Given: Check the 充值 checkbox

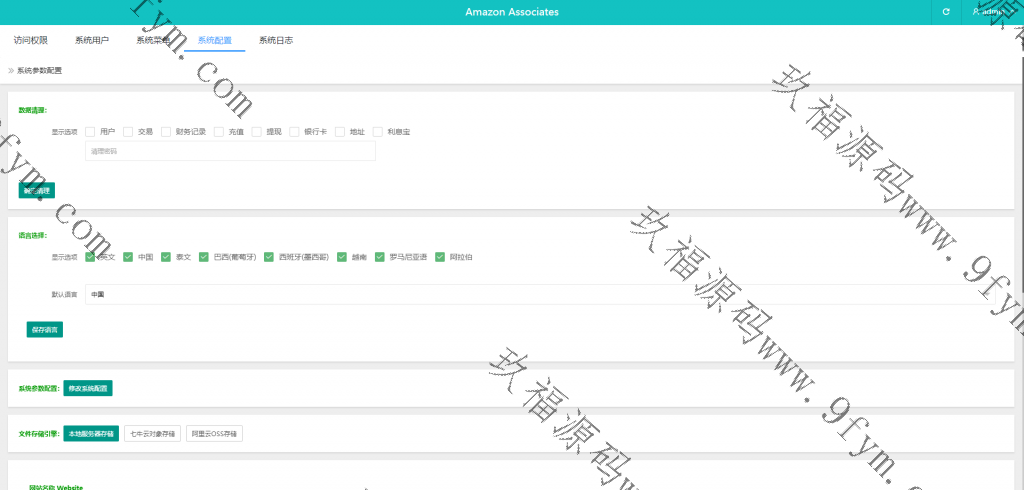Looking at the screenshot, I should pos(218,132).
